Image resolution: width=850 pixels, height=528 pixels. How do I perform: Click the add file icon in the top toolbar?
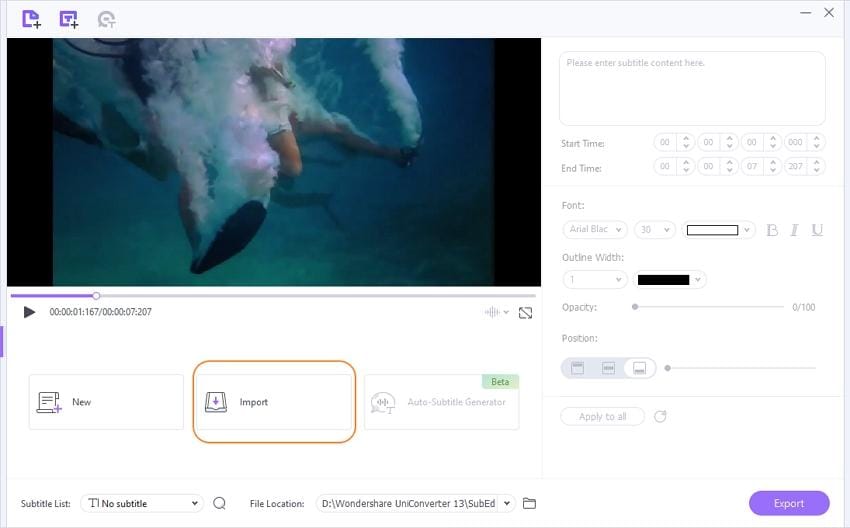pyautogui.click(x=31, y=19)
